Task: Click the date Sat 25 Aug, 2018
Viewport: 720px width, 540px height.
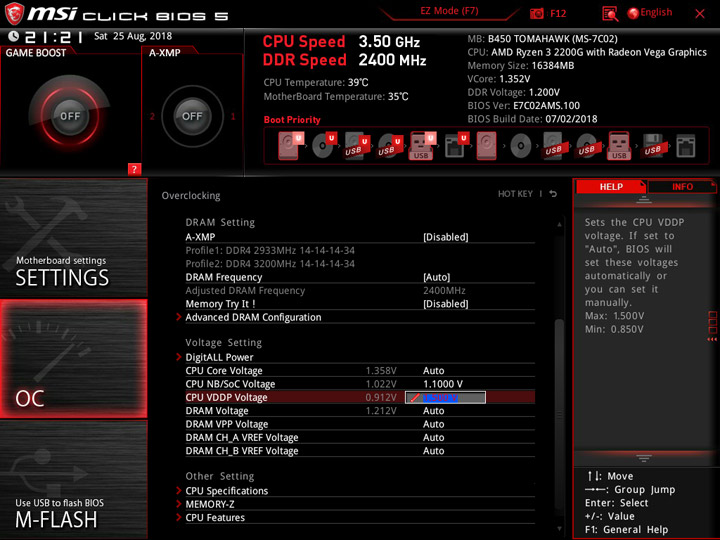Action: 133,36
